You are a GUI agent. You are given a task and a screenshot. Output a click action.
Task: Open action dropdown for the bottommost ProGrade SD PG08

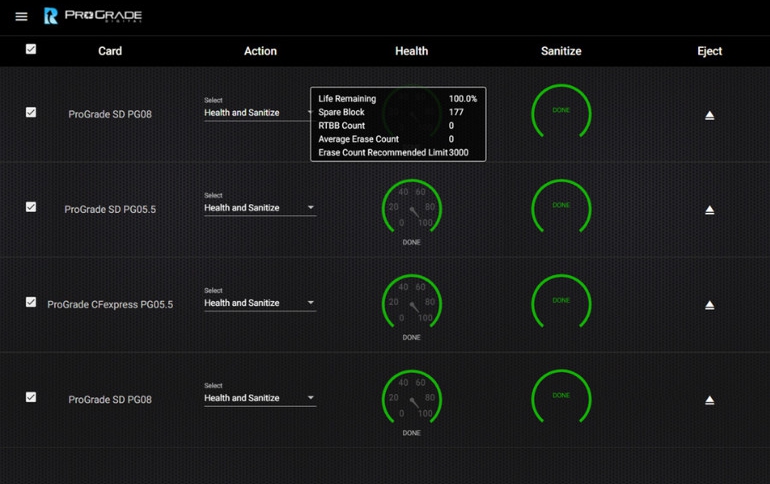coord(260,398)
